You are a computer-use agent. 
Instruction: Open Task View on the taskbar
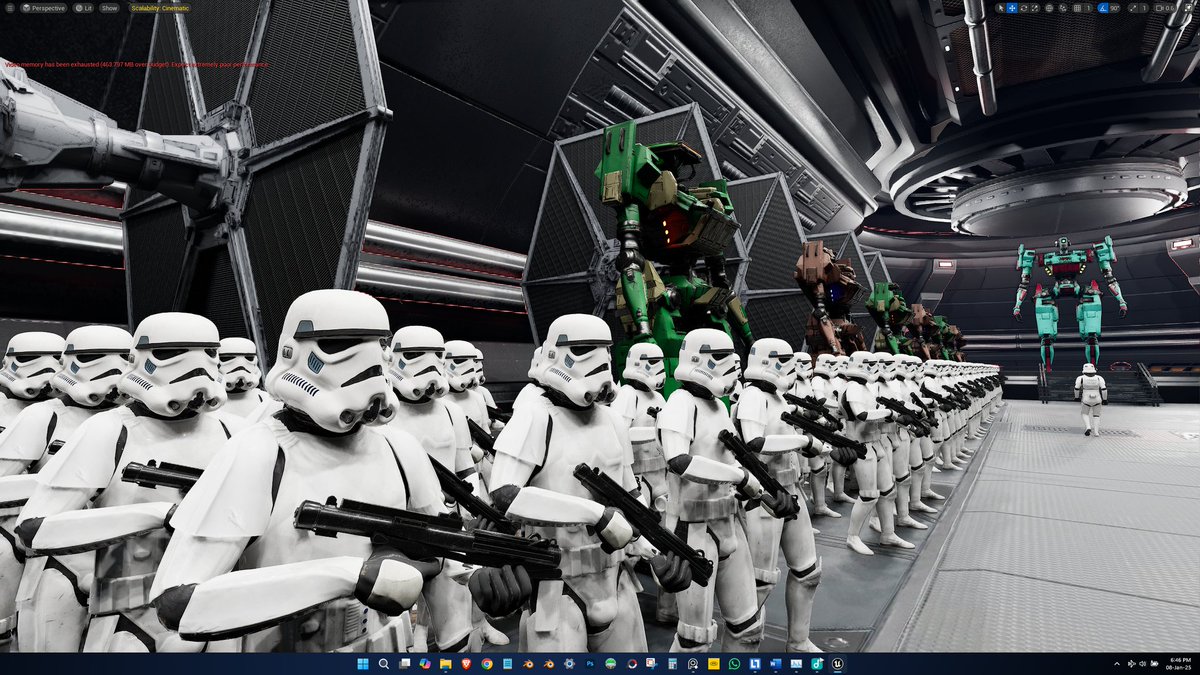[x=404, y=664]
